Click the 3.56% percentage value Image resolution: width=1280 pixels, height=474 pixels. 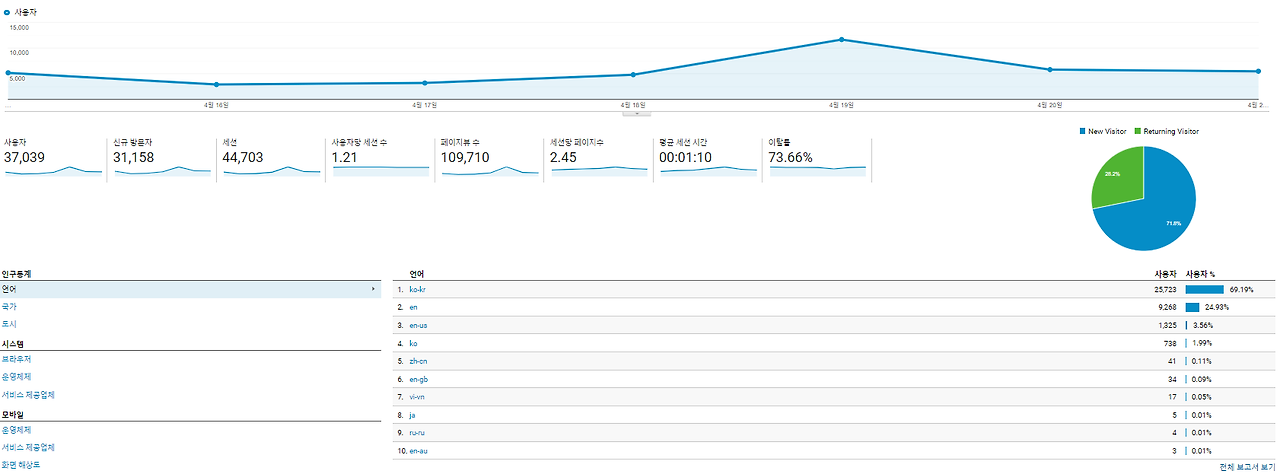pos(1202,325)
